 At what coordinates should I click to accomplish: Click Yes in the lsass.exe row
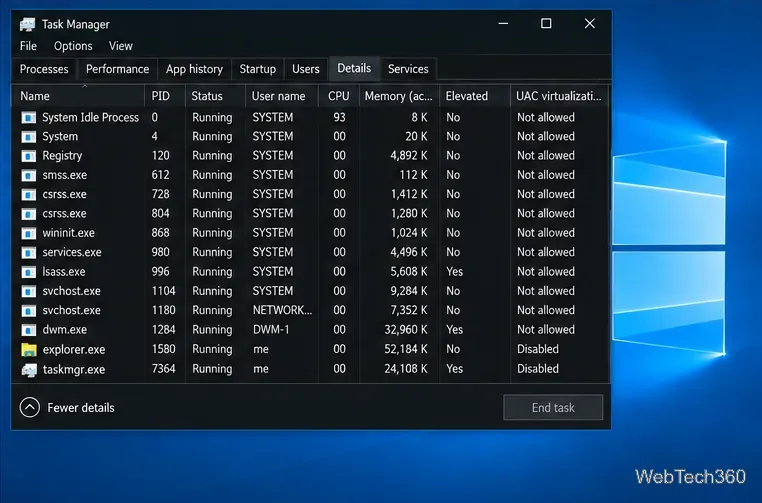pyautogui.click(x=454, y=272)
